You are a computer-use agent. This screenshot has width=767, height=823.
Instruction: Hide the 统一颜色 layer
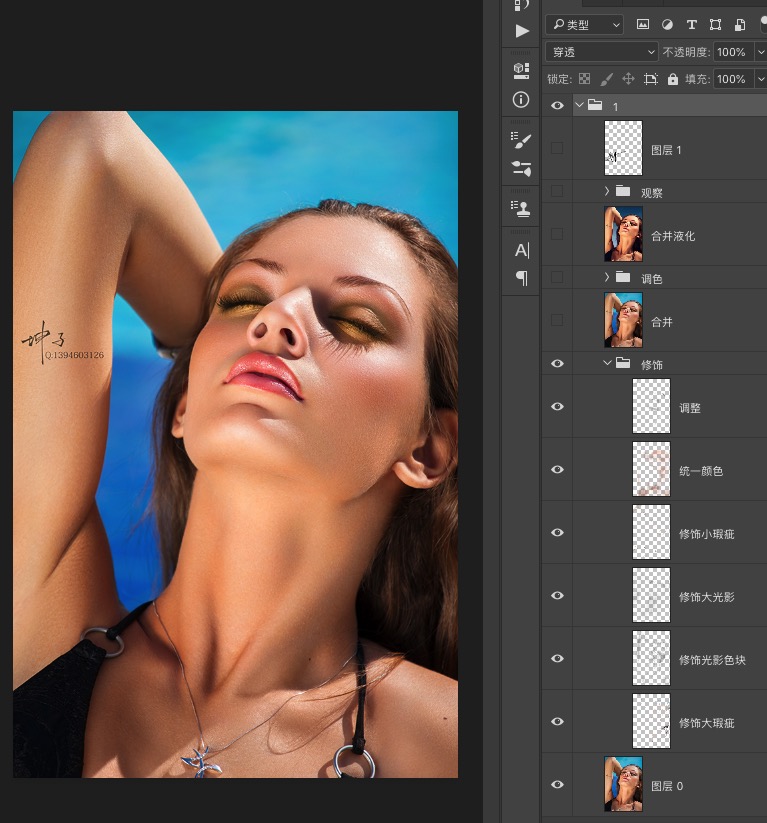pyautogui.click(x=557, y=470)
